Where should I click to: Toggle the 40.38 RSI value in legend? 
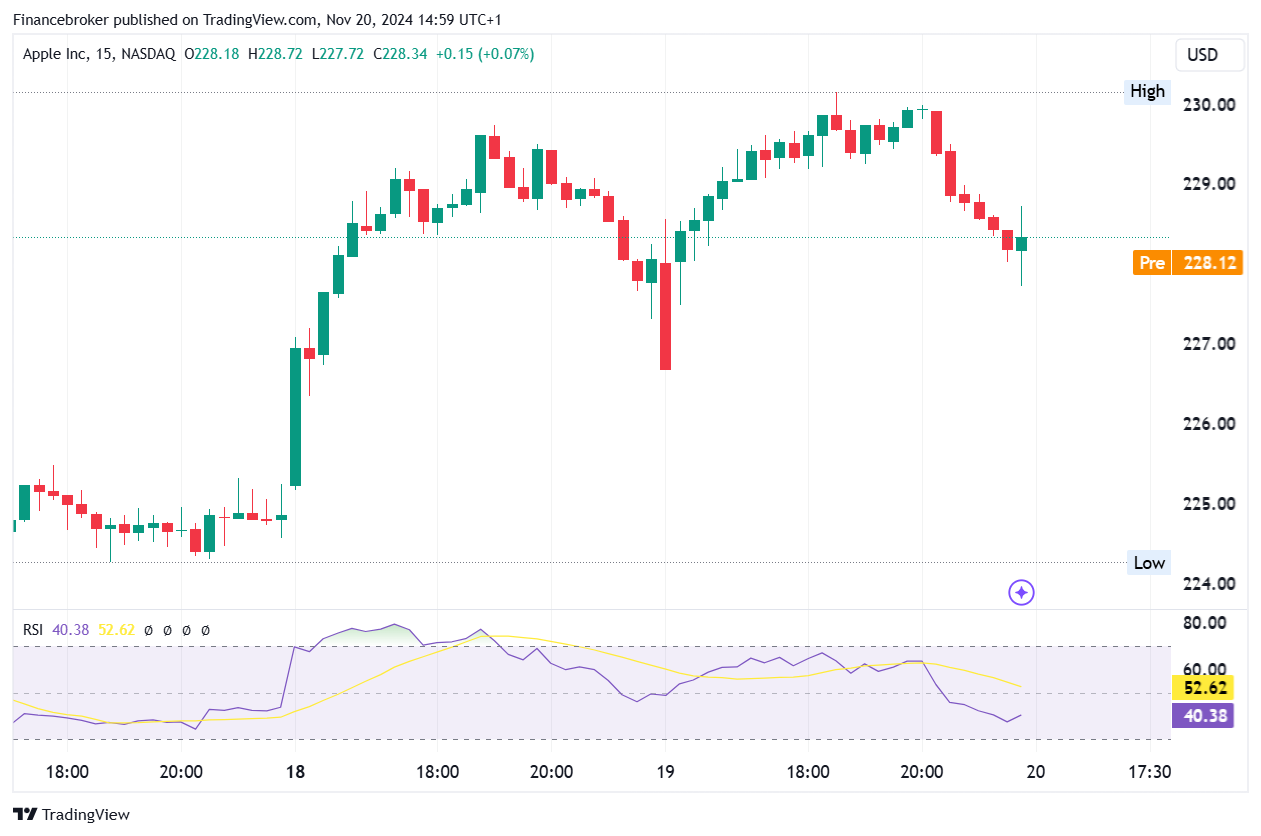point(70,630)
